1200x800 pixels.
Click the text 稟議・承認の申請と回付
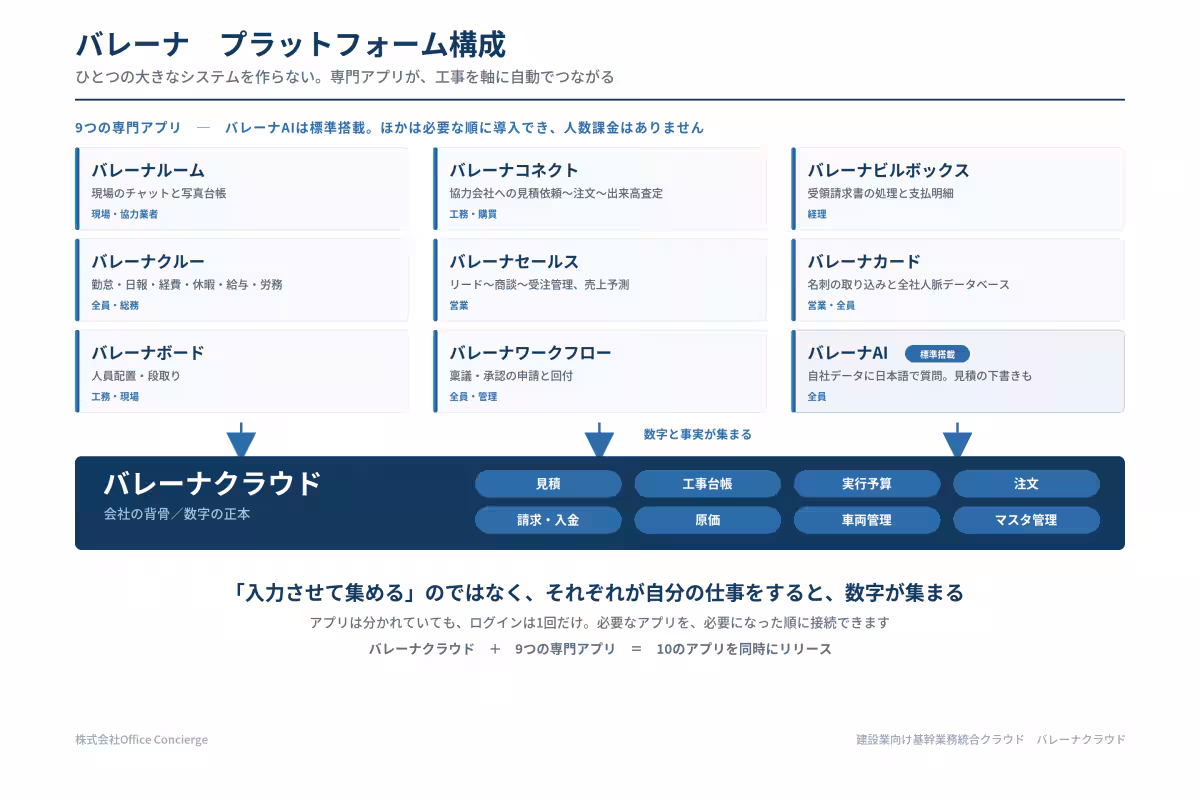pos(511,376)
